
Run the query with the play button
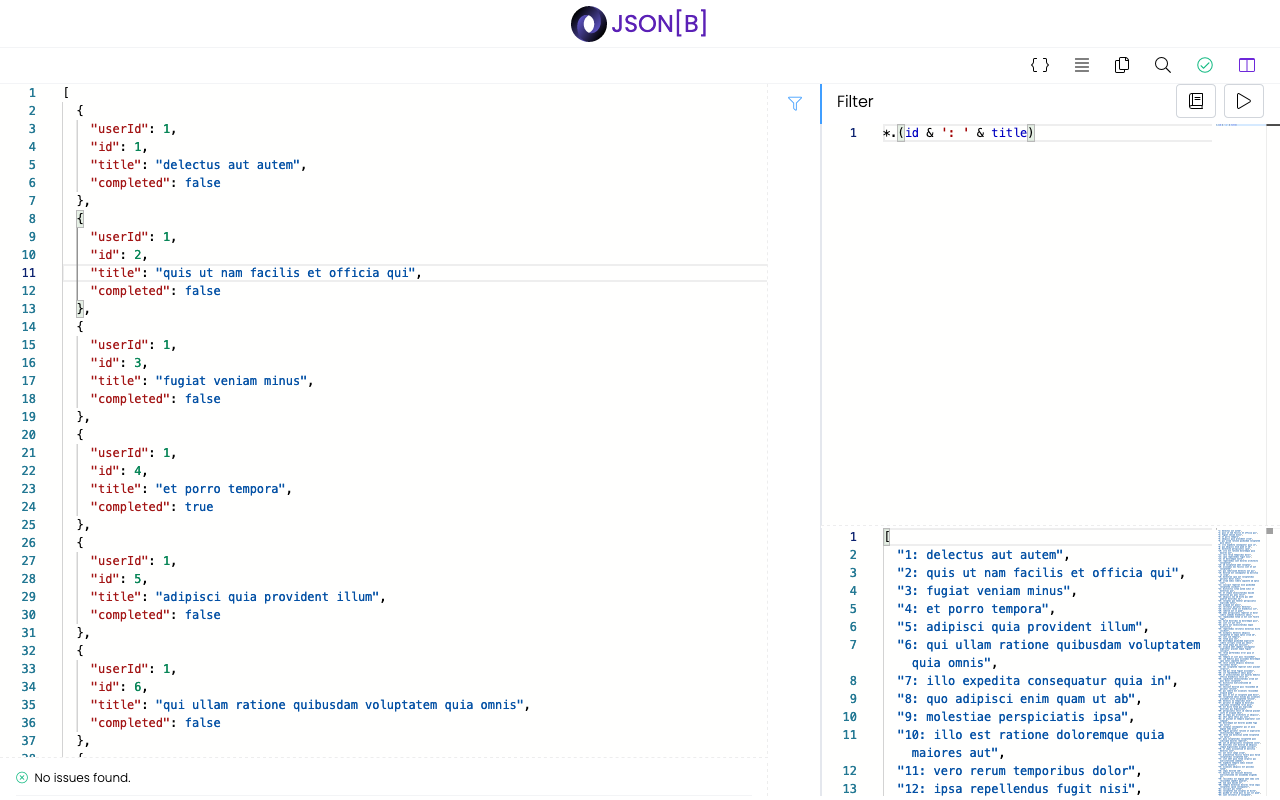[1243, 100]
